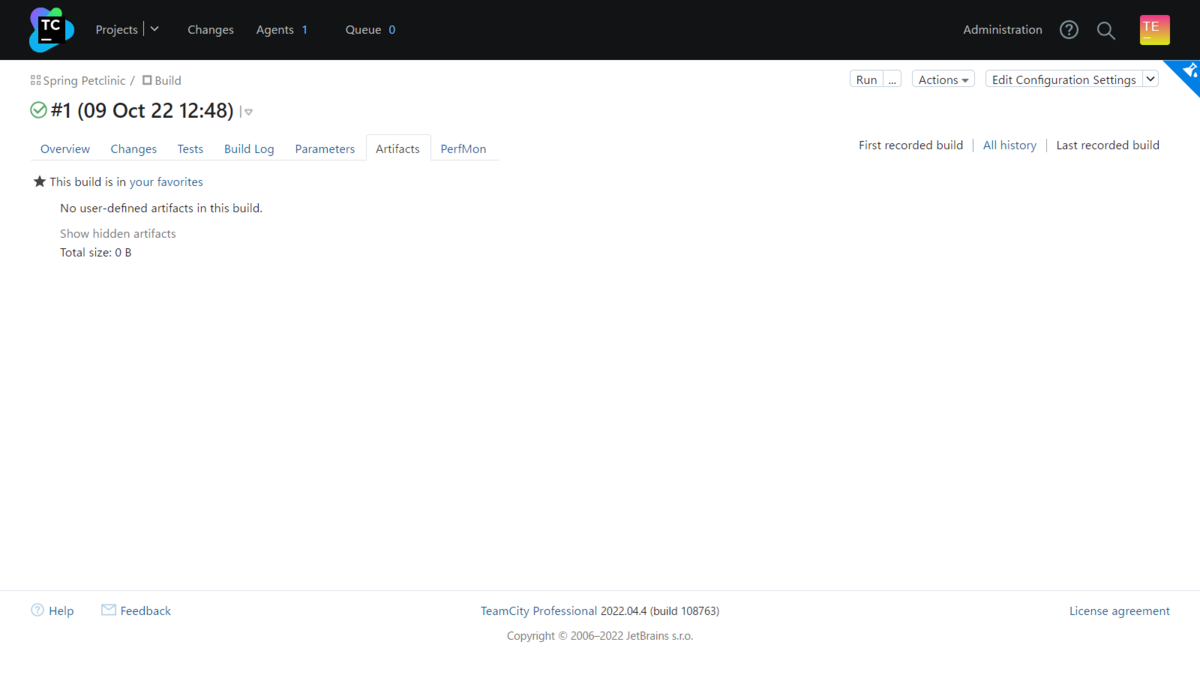Switch to the Build Log tab

[x=249, y=149]
